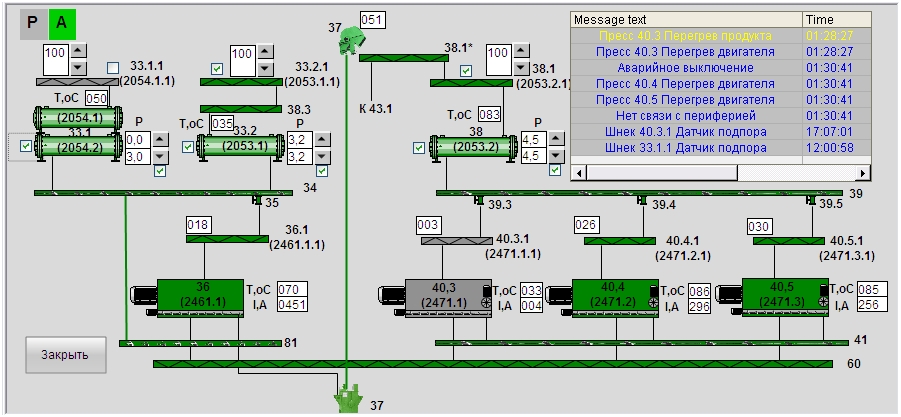Image resolution: width=901 pixels, height=417 pixels.
Task: Enable the unchecked checkbox beside 33.1.1
Action: click(x=113, y=68)
